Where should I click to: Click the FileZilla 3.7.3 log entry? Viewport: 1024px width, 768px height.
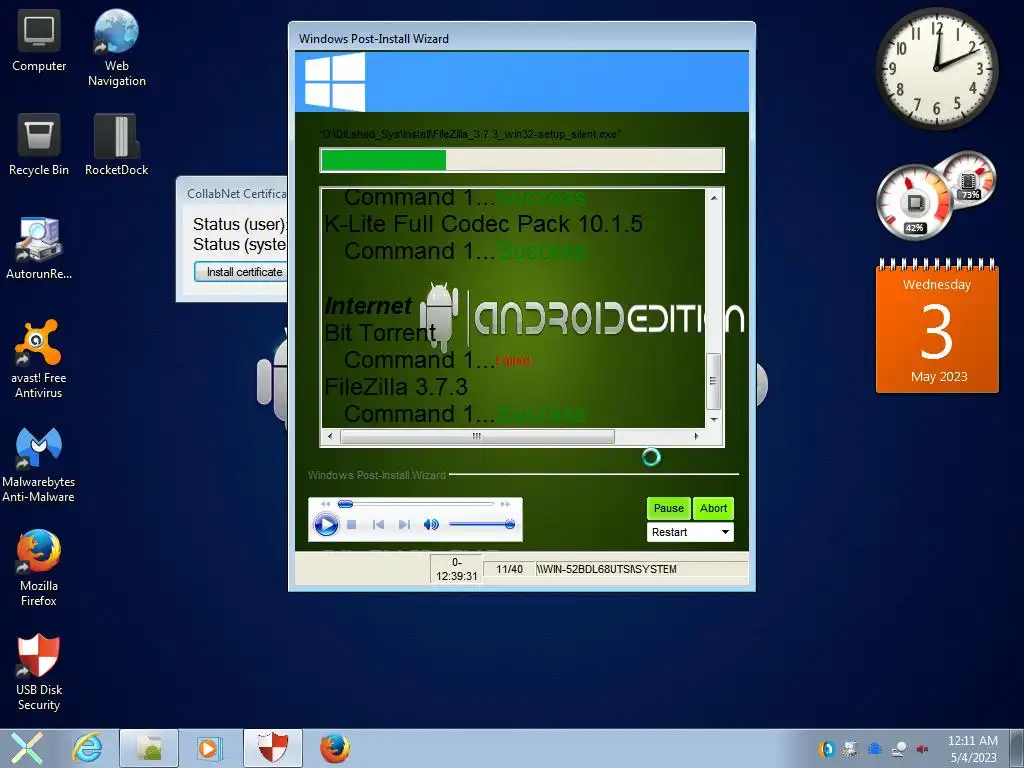point(396,387)
